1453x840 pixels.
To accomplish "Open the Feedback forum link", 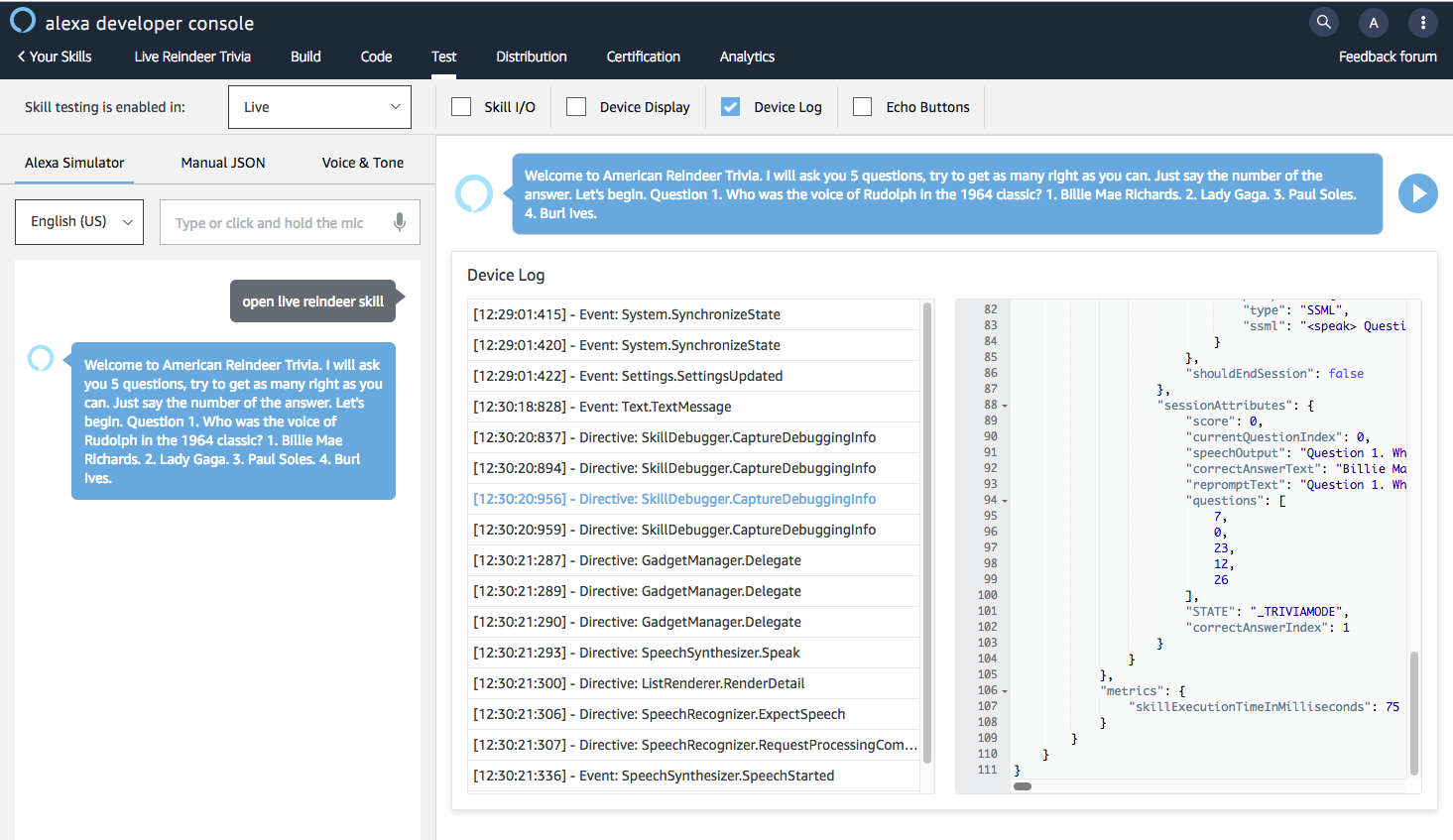I will pos(1387,57).
